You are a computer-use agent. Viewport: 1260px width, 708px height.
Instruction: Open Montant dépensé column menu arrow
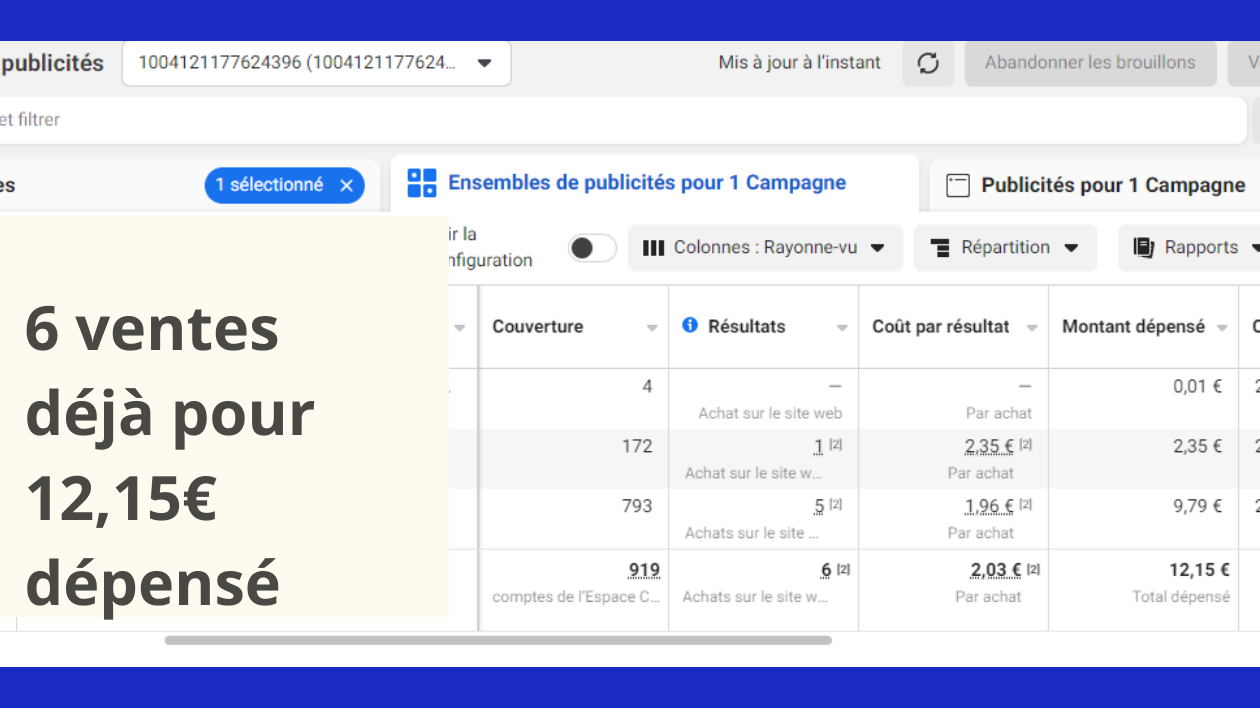(x=1222, y=328)
